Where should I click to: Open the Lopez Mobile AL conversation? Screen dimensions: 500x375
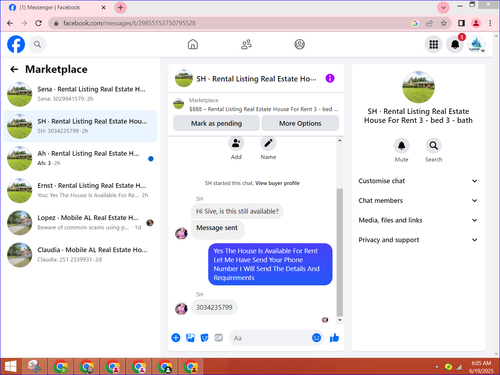[80, 223]
